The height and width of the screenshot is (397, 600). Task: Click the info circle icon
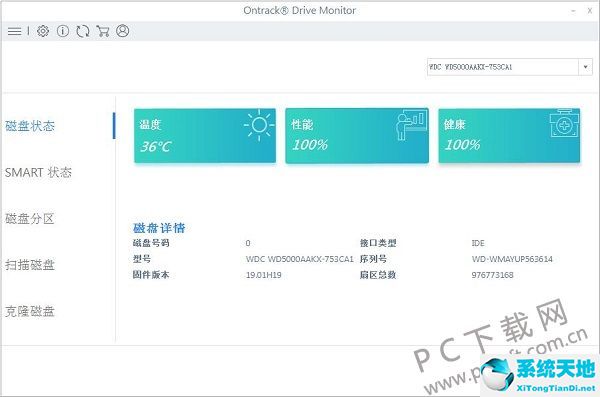coord(63,31)
